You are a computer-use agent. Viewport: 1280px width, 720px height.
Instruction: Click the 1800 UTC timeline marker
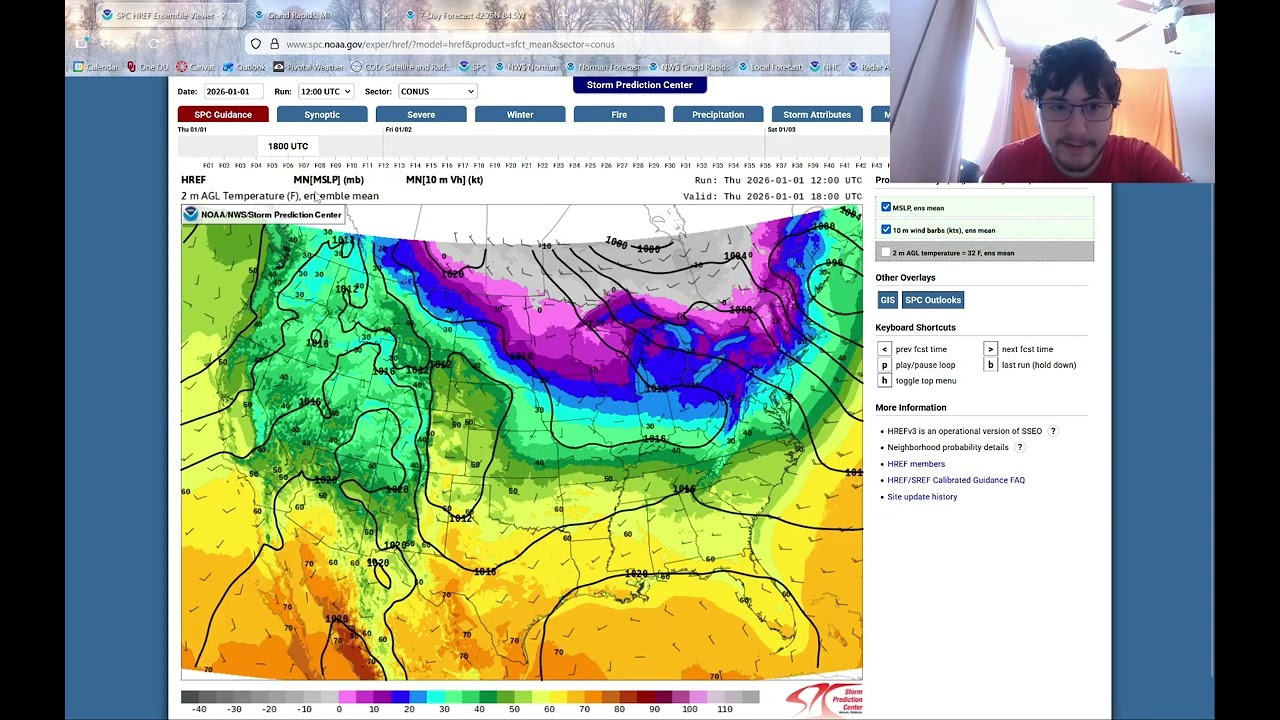tap(288, 146)
